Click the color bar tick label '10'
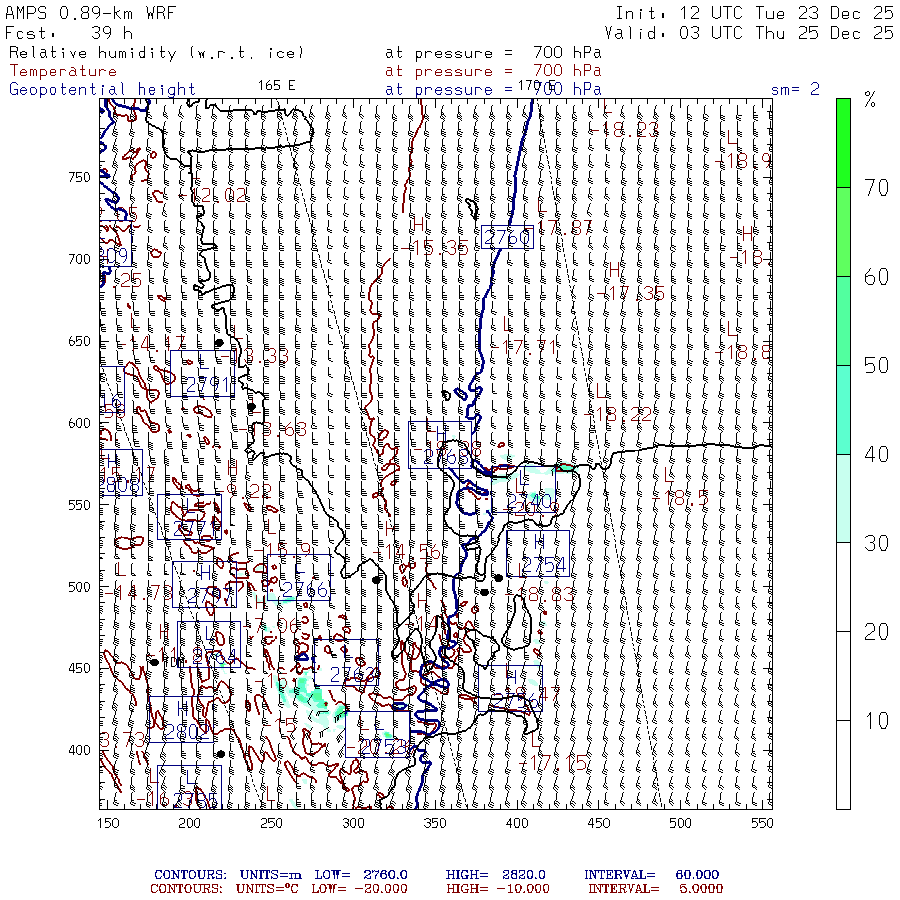Screen dimensions: 900x900 [876, 721]
